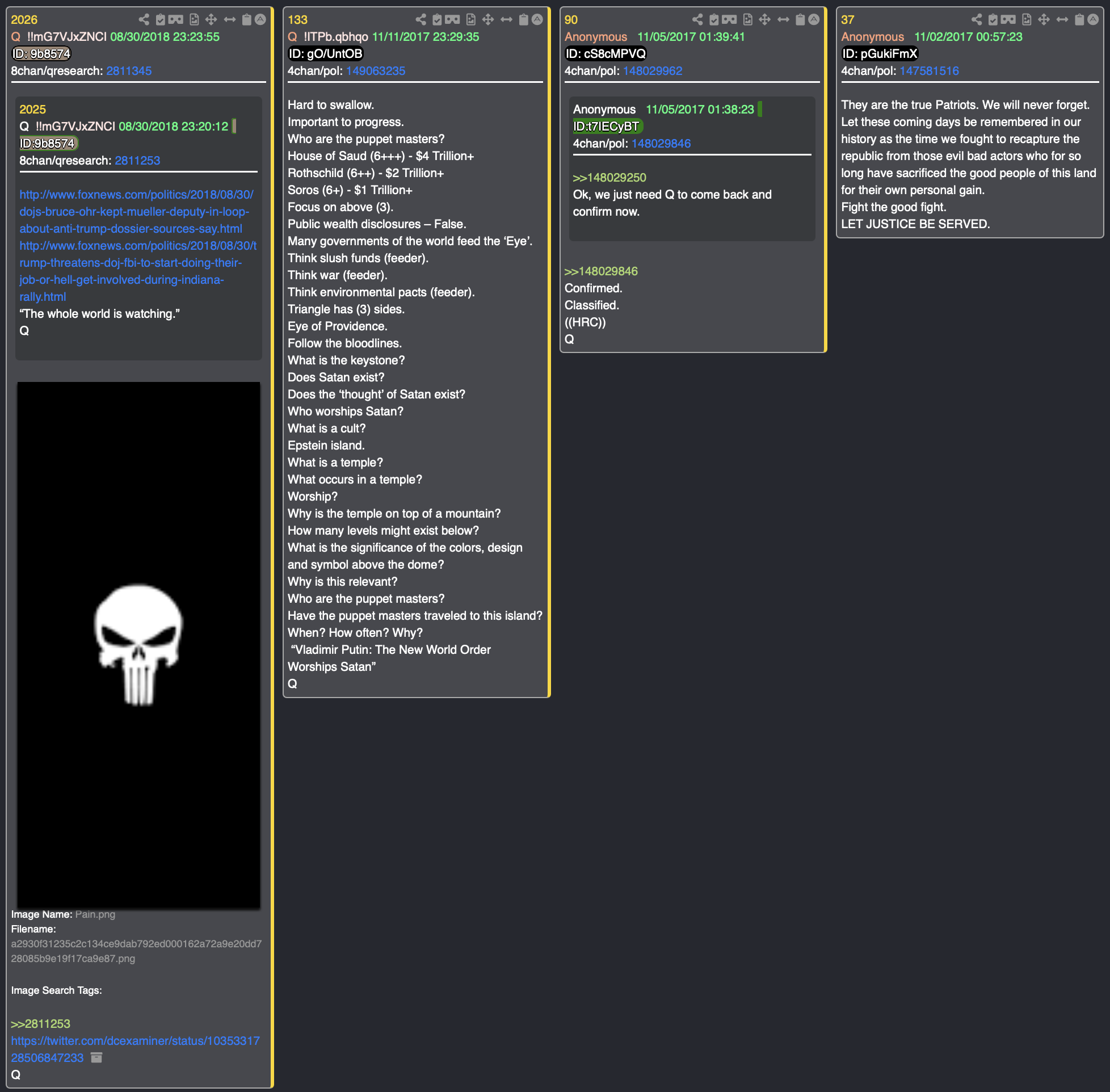Viewport: 1110px width, 1092px height.
Task: Click quoted post number 2025
Action: [x=33, y=109]
